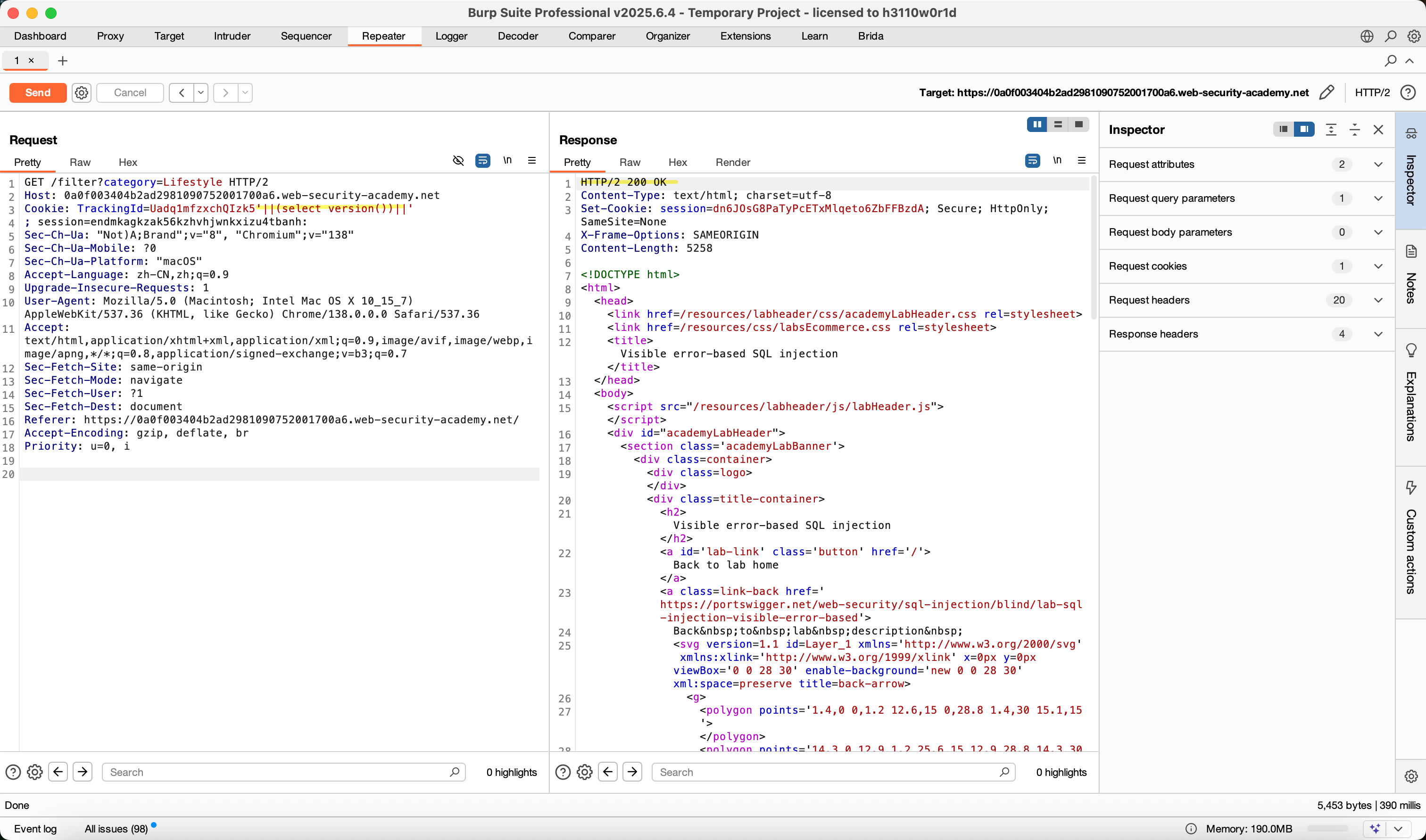Switch response view to Render

point(732,163)
